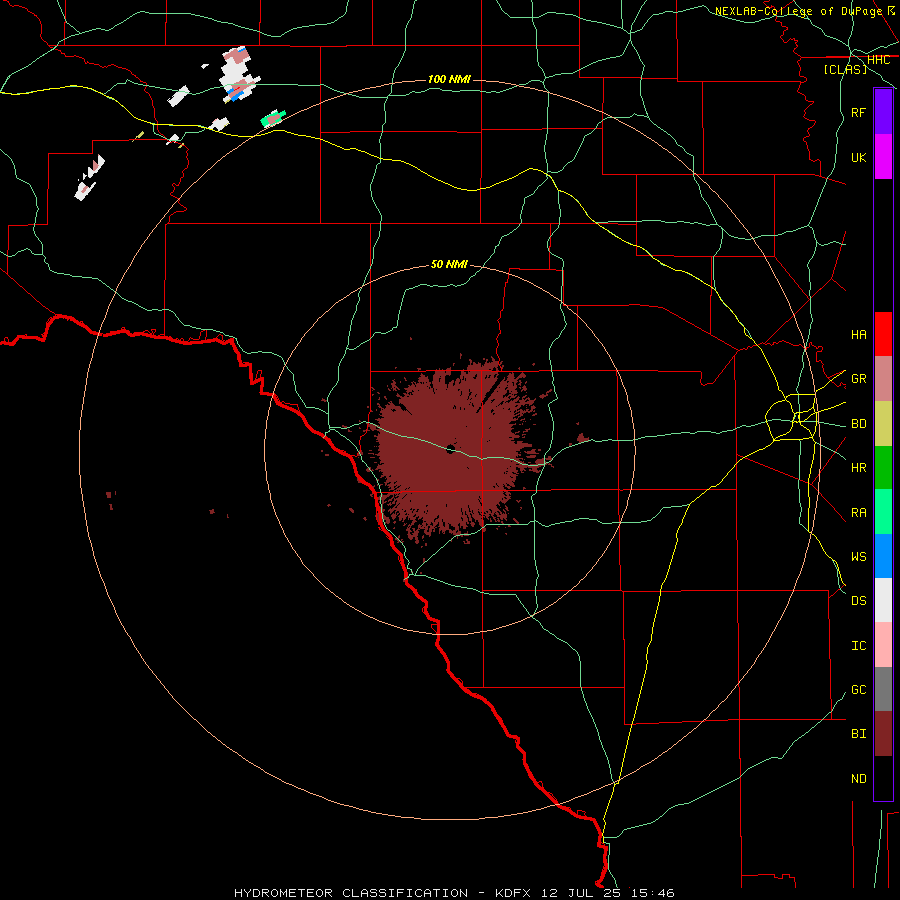
Task: Click the HYDROMETEOR CLASSIFICATION title text
Action: click(x=351, y=893)
